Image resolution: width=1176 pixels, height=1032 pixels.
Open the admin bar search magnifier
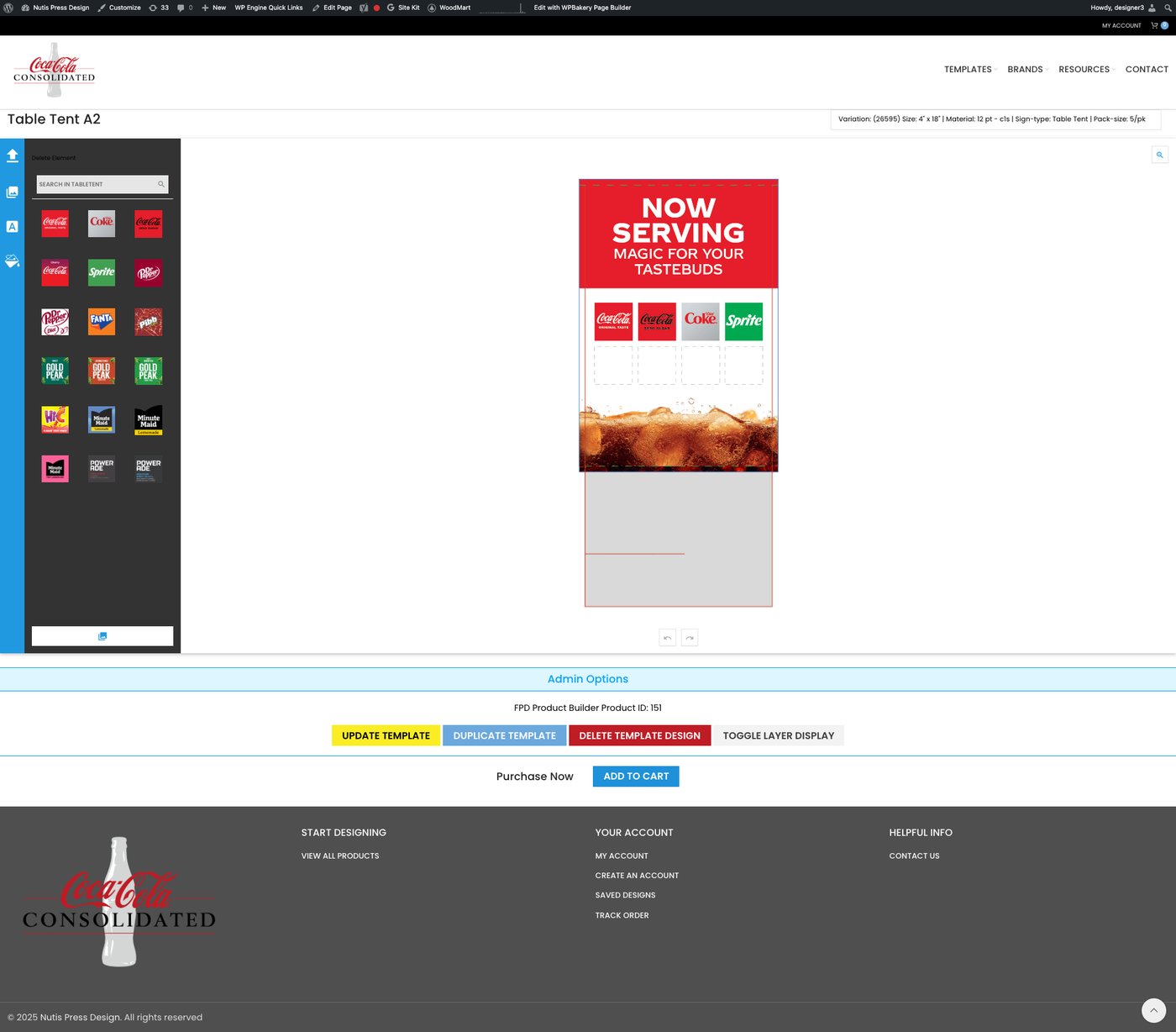point(1168,8)
